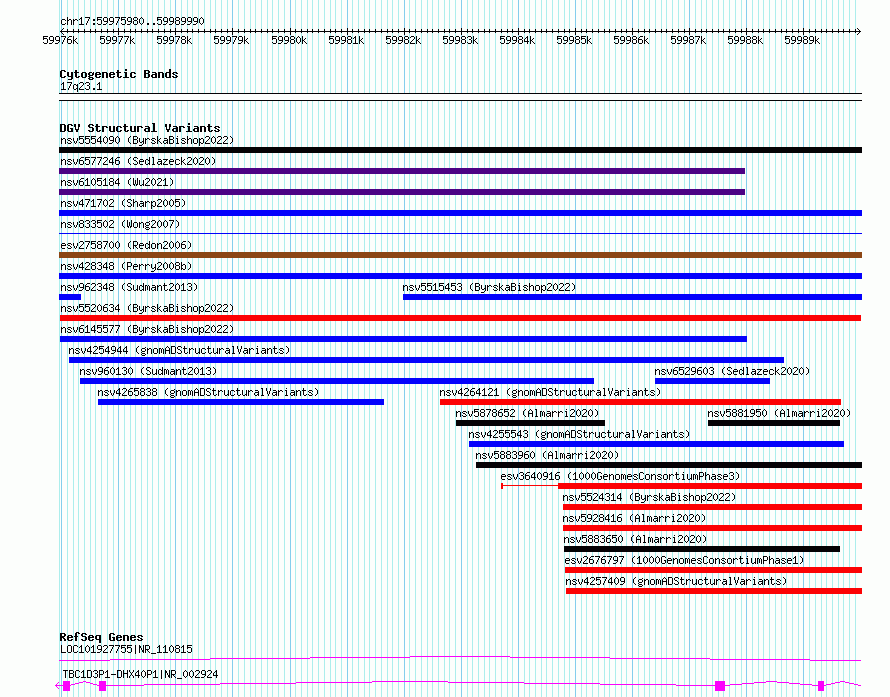Click the blue bar under nsv471702 (Sharp2005)
890x697 pixels.
(x=460, y=213)
